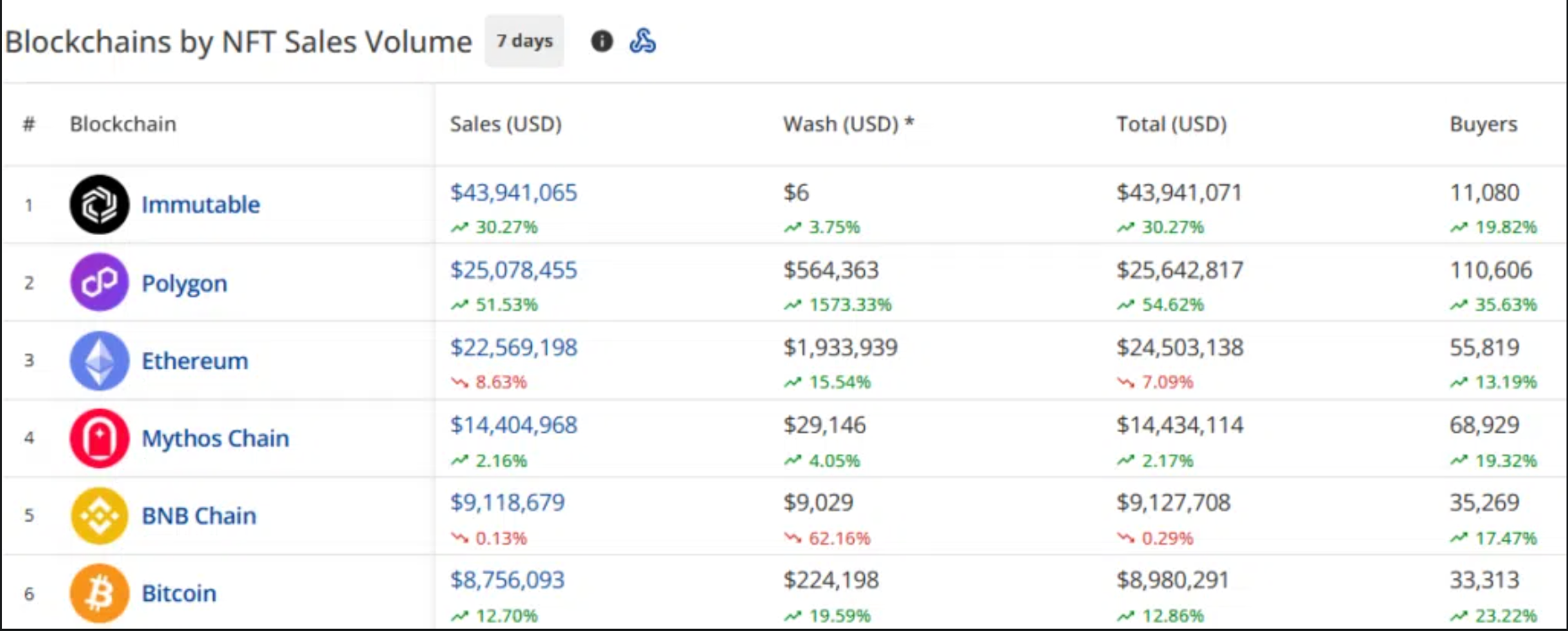Open the Mythos Chain link
1568x631 pixels.
point(215,439)
